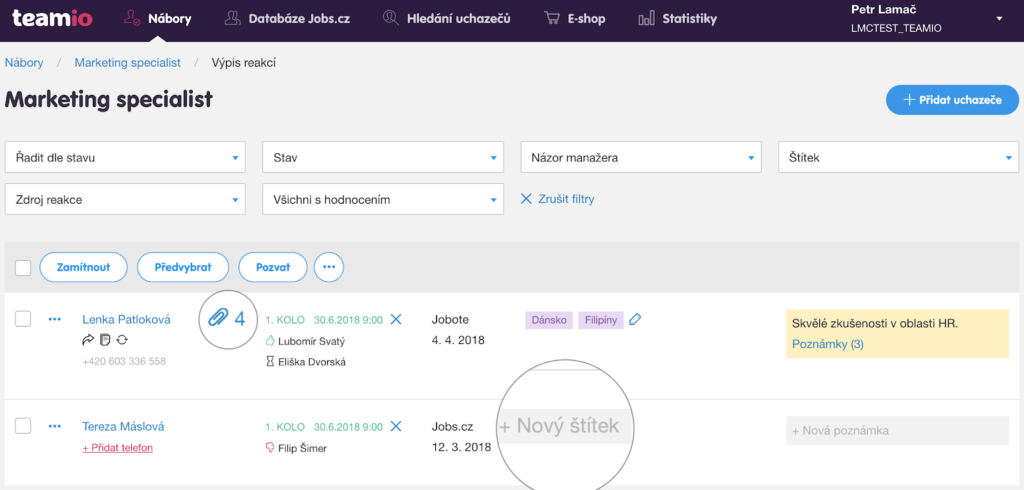Remove the 1. KOLO interview for Lenka Patloková
The image size is (1024, 490).
click(396, 319)
